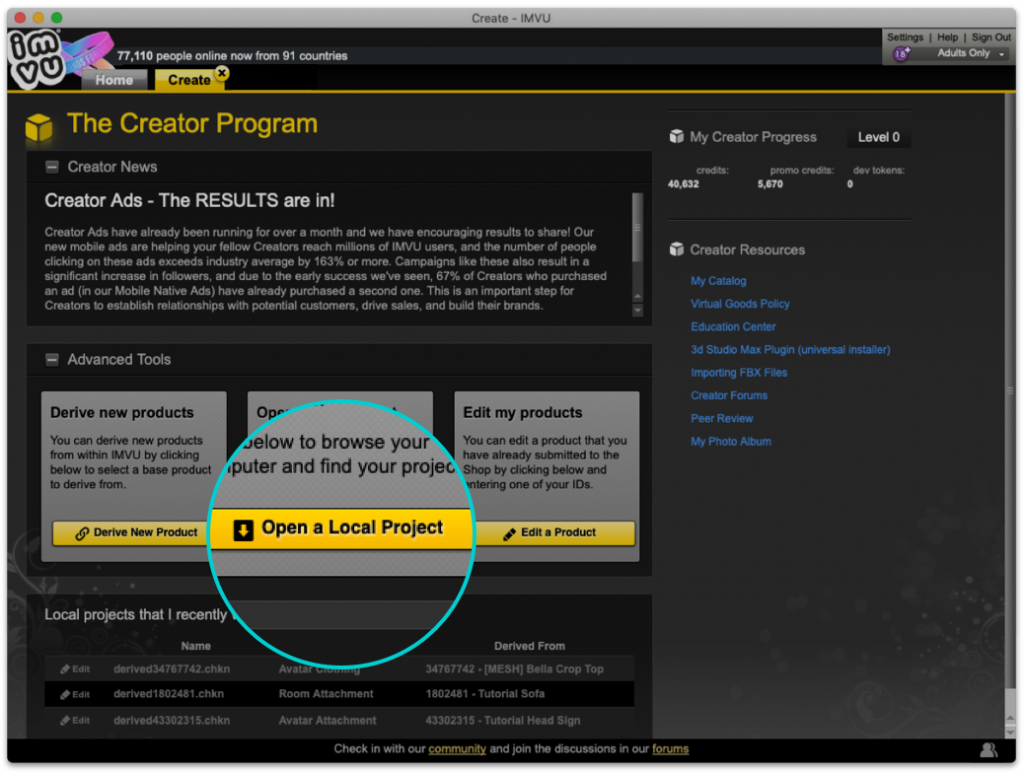Click the community link in footer
Screen dimensions: 1024x774
click(456, 749)
